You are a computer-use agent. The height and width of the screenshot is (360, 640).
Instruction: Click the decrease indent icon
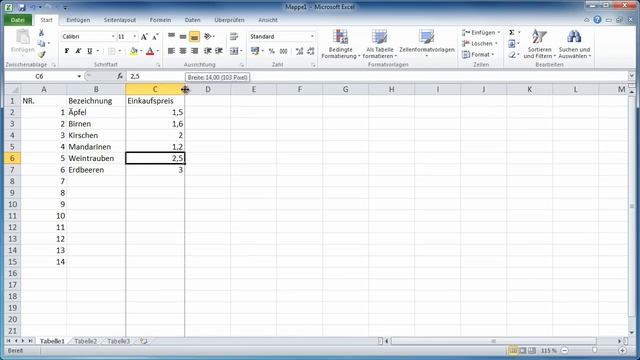click(207, 51)
